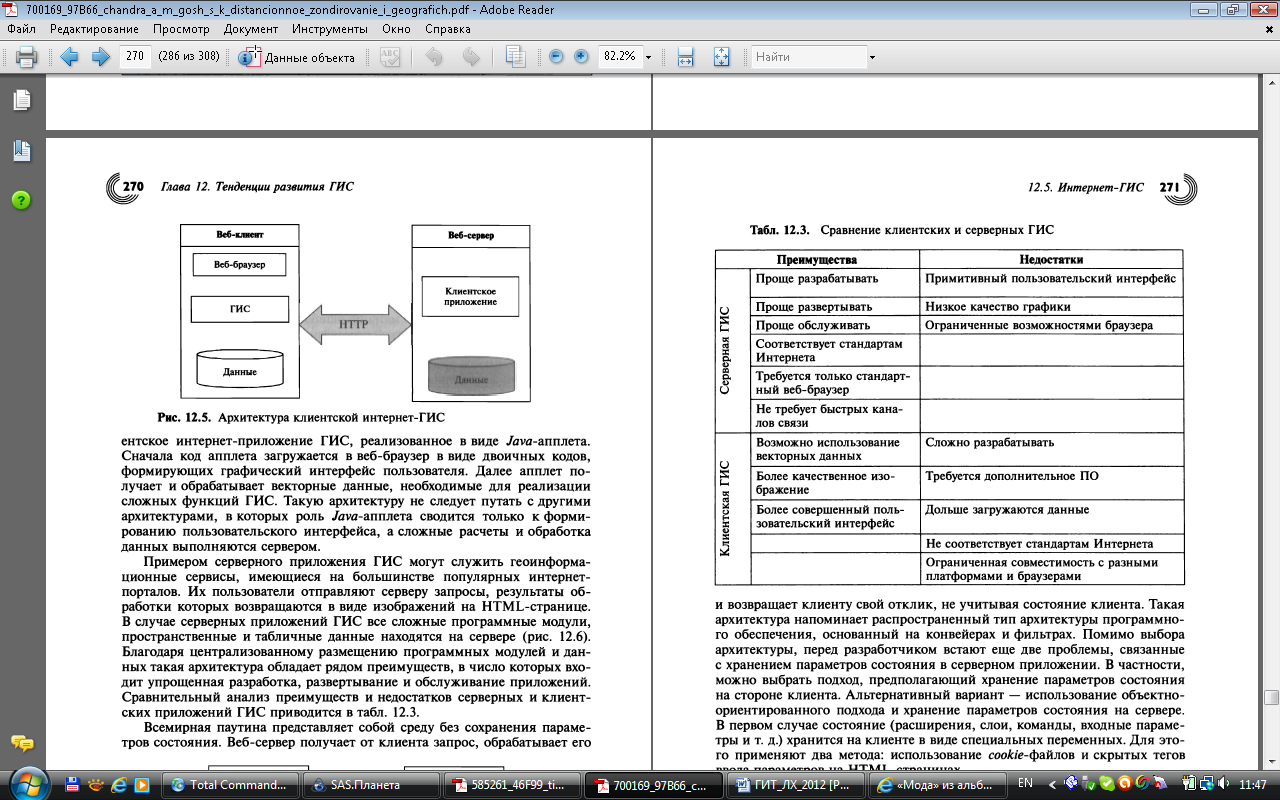Open the zoom percentage dropdown arrow
Image resolution: width=1280 pixels, height=800 pixels.
[649, 57]
